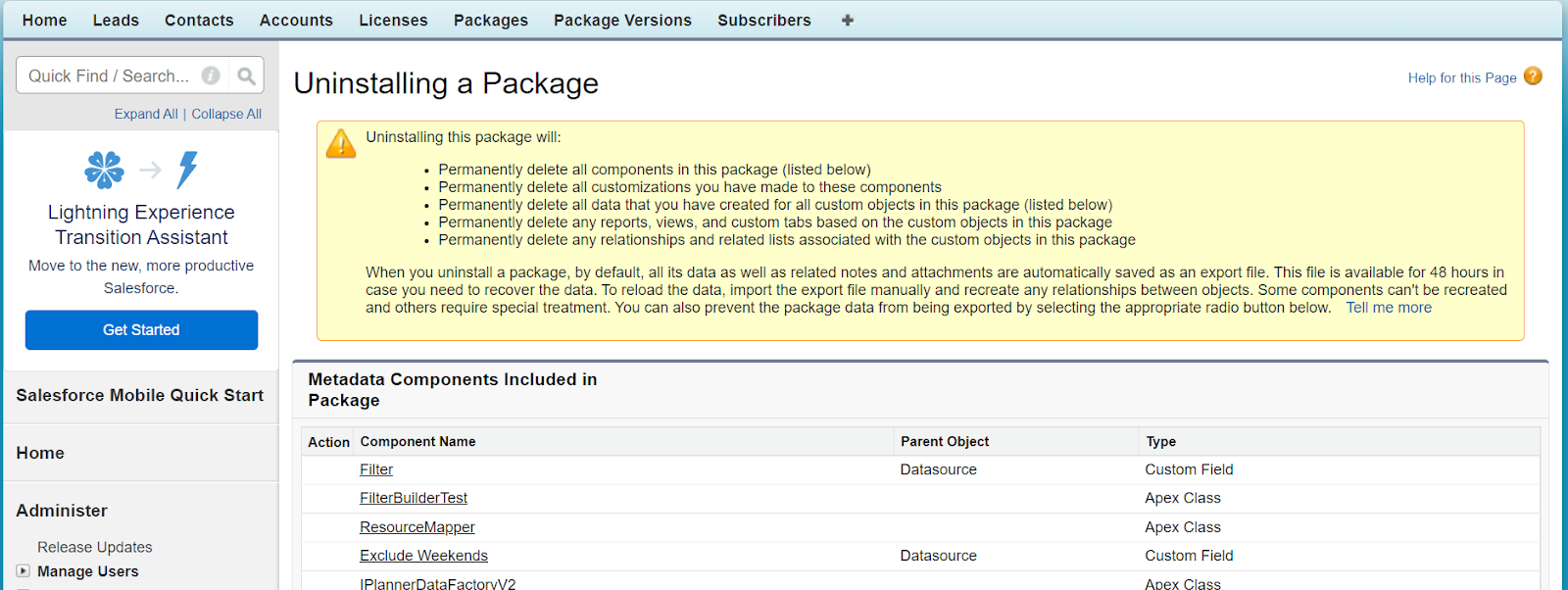Open the Exclude Weekends component link

click(423, 556)
